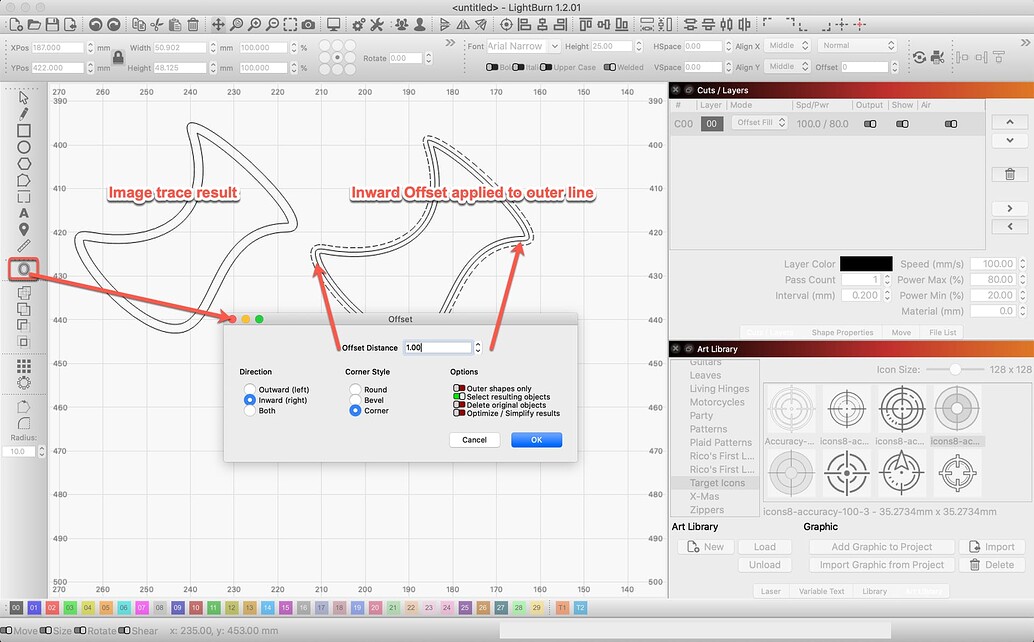
Task: Step the Pass Count value
Action: tap(887, 279)
